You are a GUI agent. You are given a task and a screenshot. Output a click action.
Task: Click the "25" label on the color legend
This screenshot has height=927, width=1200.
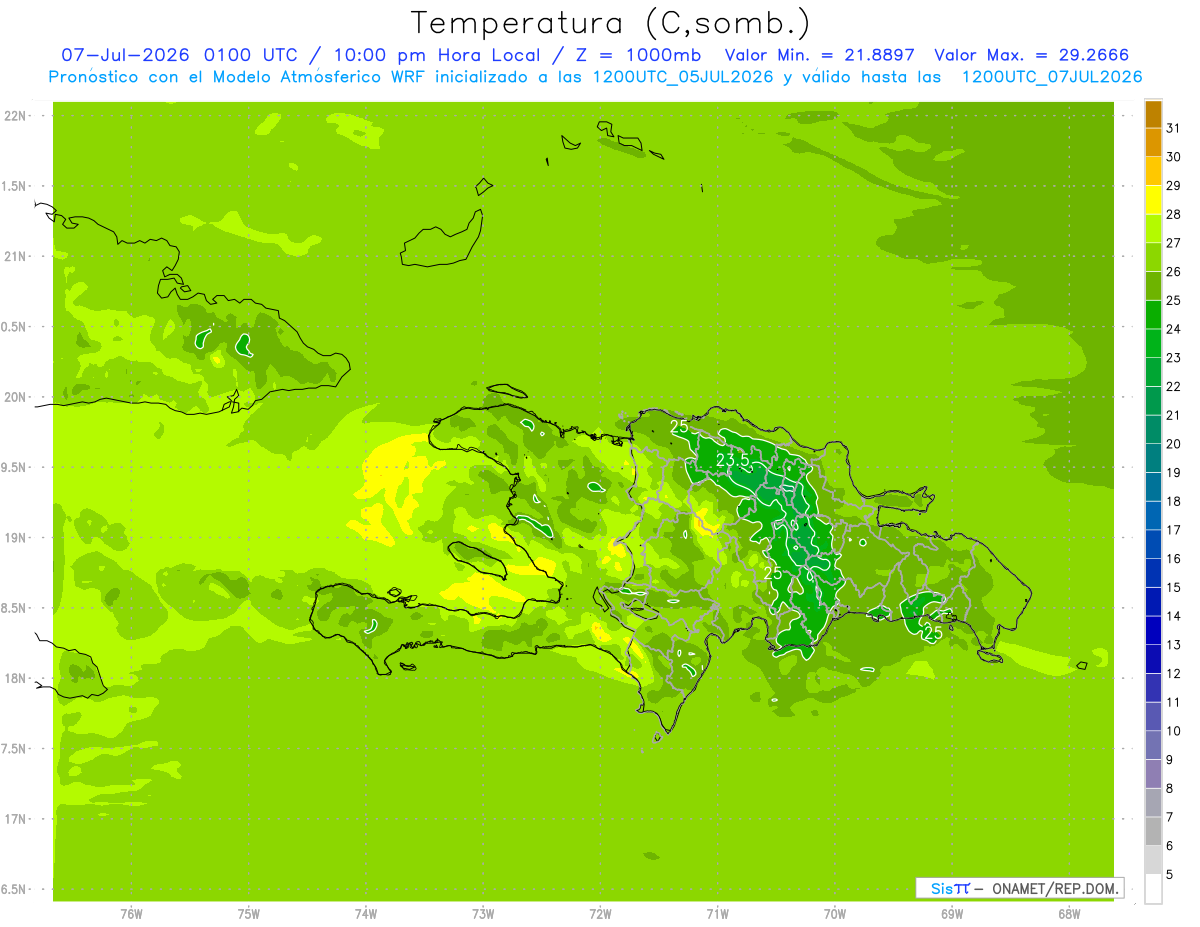click(x=1173, y=300)
